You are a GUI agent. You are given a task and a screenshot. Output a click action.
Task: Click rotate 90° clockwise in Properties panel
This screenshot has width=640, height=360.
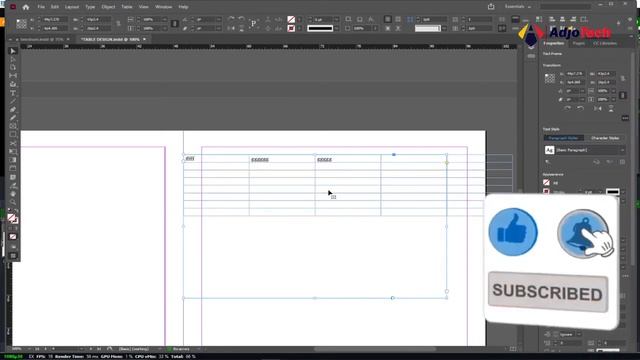pos(567,109)
